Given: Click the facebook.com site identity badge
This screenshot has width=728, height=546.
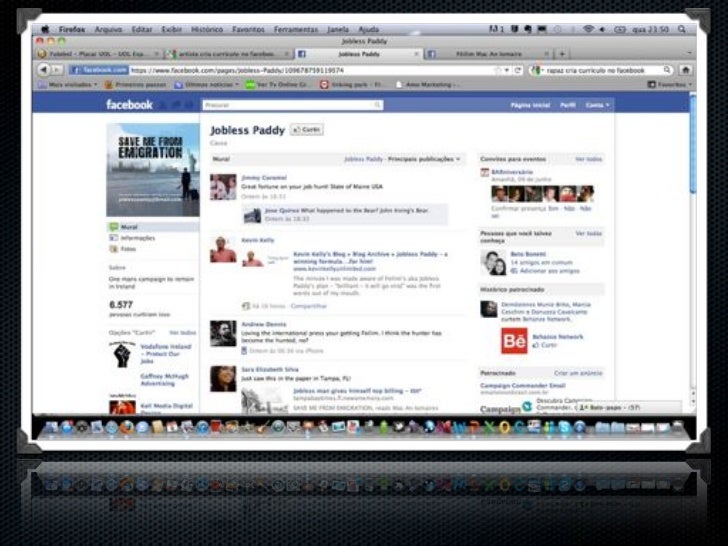Looking at the screenshot, I should (x=99, y=70).
